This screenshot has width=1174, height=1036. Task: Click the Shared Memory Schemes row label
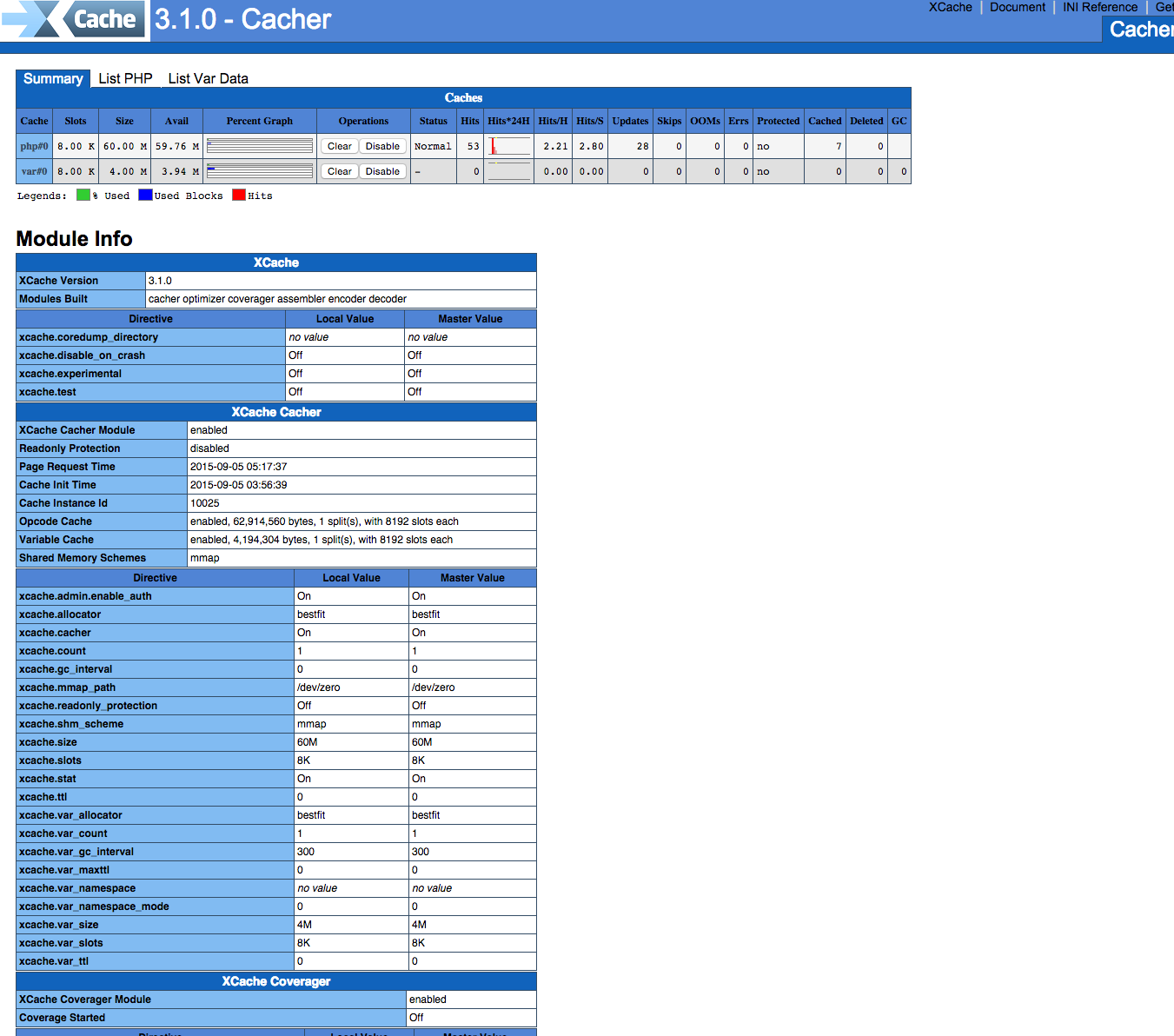point(83,558)
